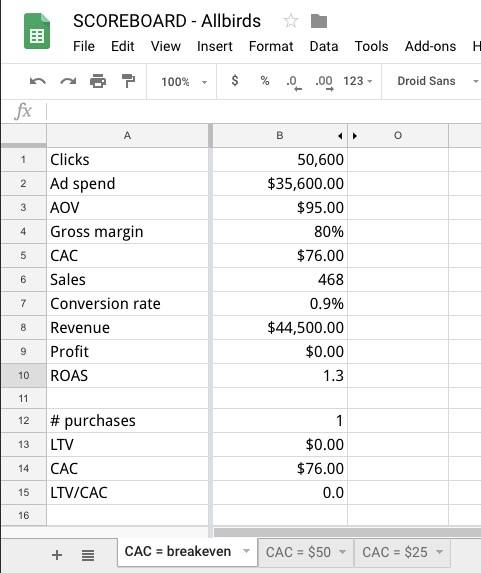
Task: Redo the last action
Action: tap(68, 81)
